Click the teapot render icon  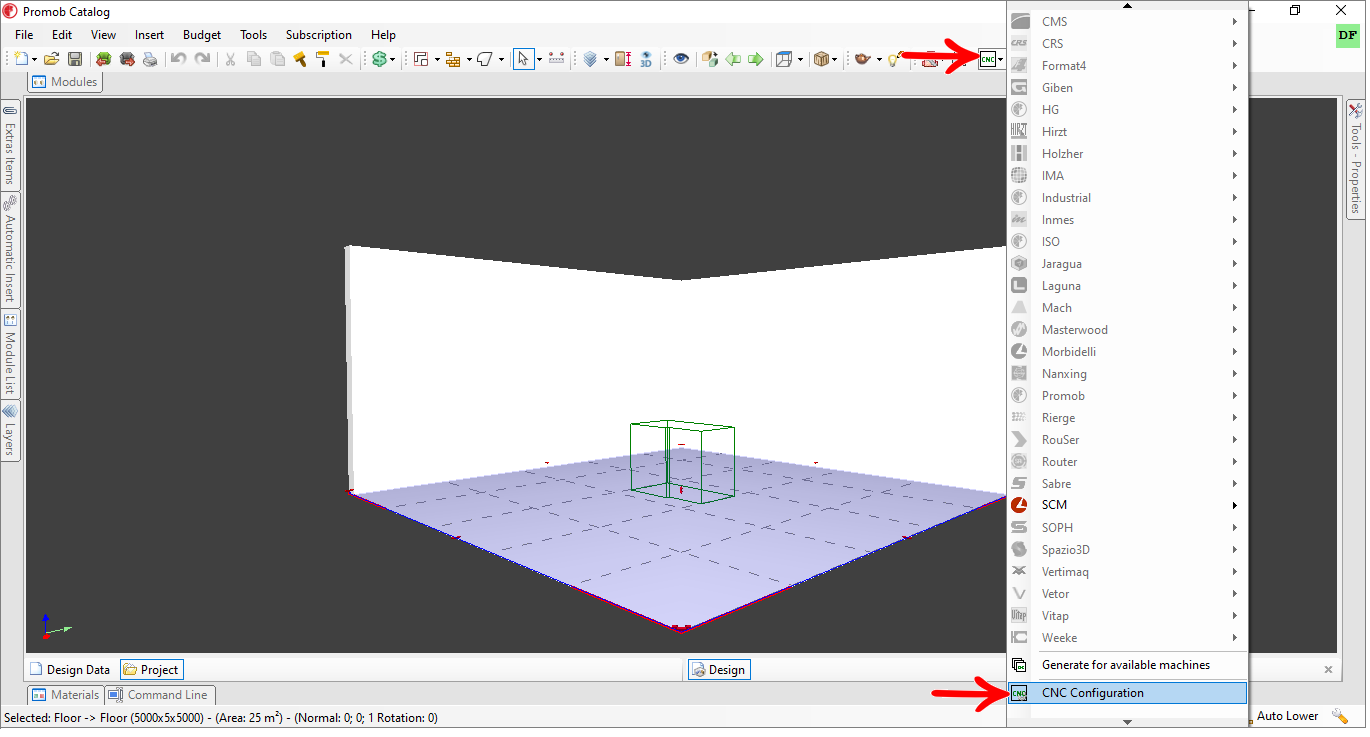coord(861,59)
